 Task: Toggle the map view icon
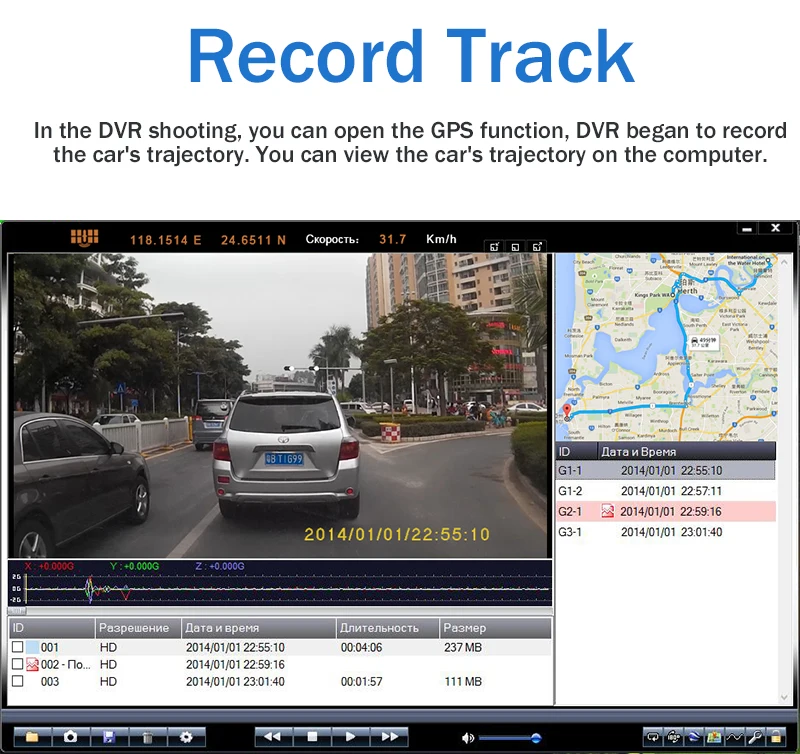tap(714, 737)
